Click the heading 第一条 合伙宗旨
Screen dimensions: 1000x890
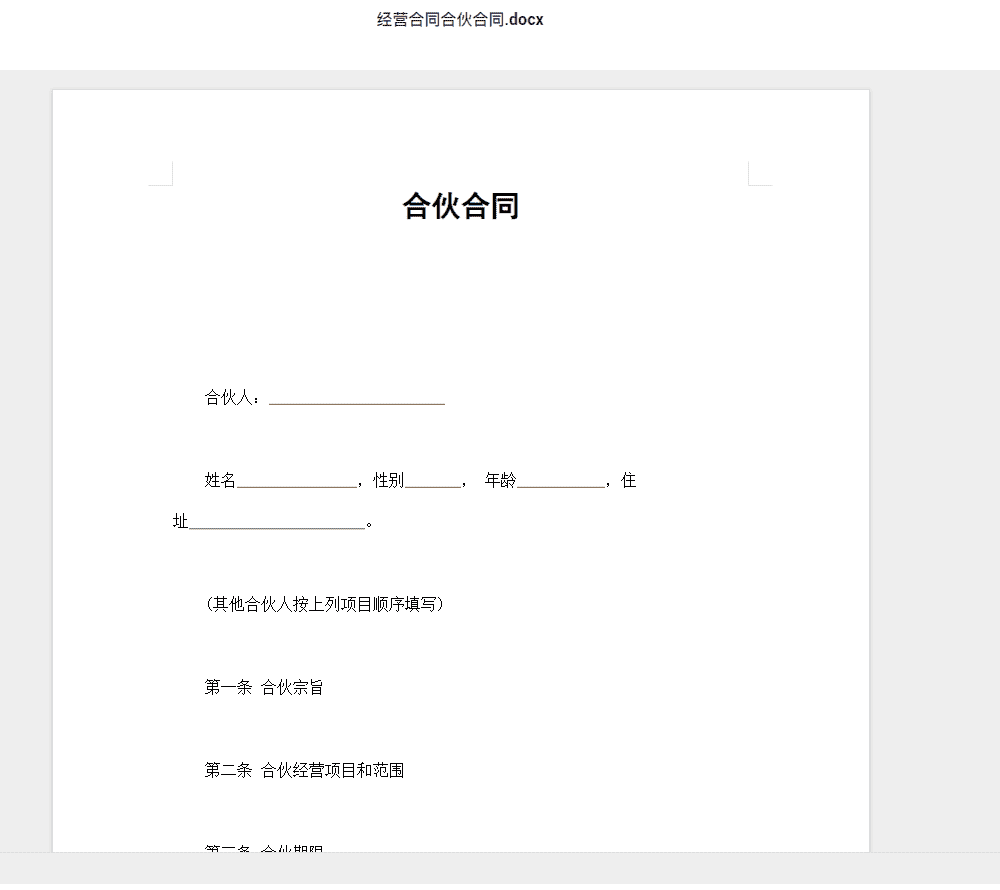264,687
